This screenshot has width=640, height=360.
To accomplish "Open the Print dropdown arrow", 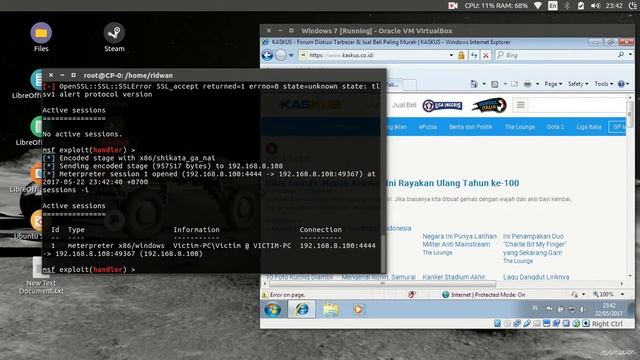I will [x=537, y=84].
